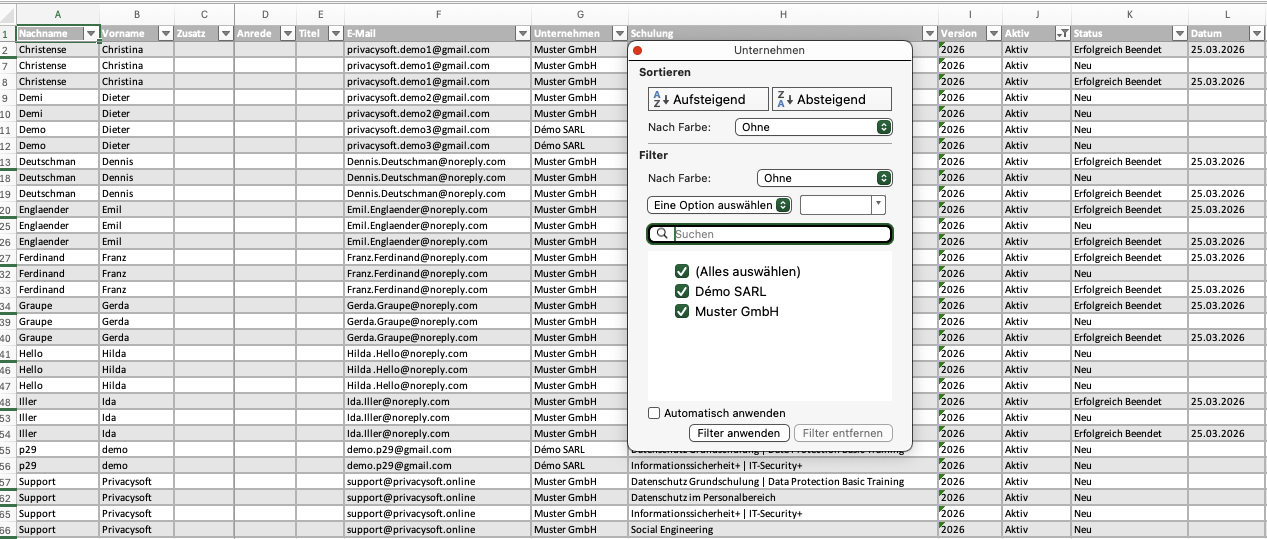Open the Nachname column filter arrow
The image size is (1267, 539).
92,34
